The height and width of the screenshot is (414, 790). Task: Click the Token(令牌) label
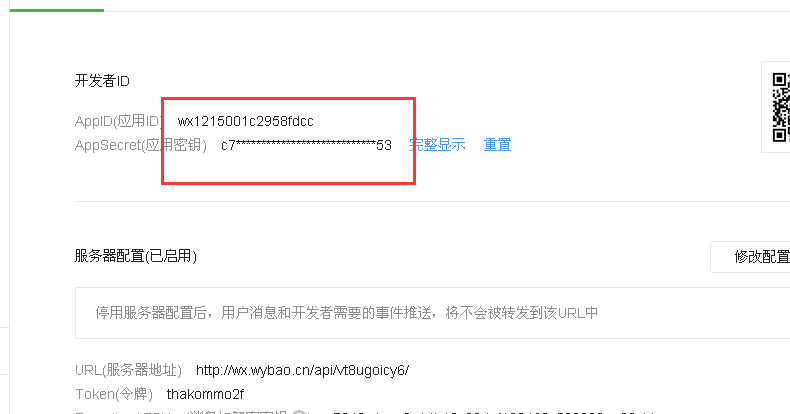(x=114, y=394)
